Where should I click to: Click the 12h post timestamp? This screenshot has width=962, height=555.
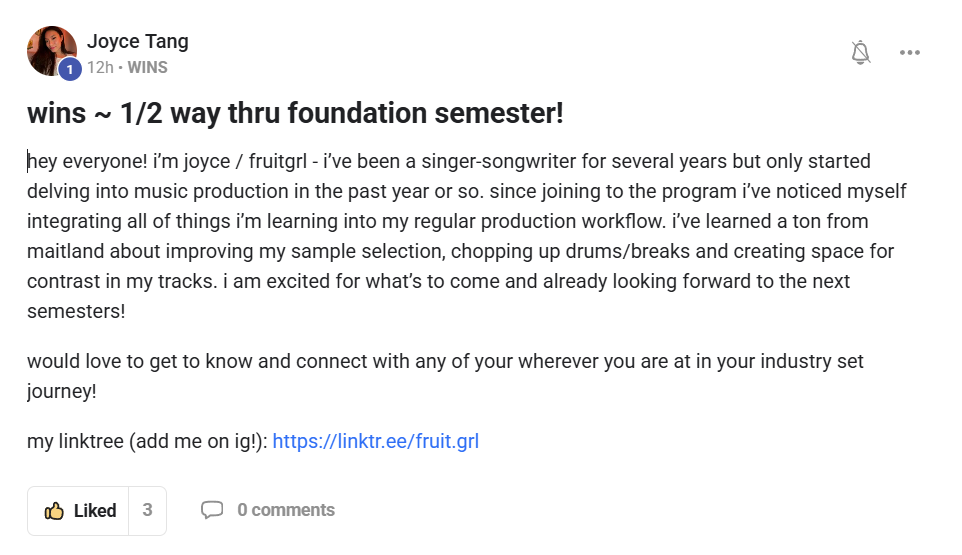coord(99,68)
